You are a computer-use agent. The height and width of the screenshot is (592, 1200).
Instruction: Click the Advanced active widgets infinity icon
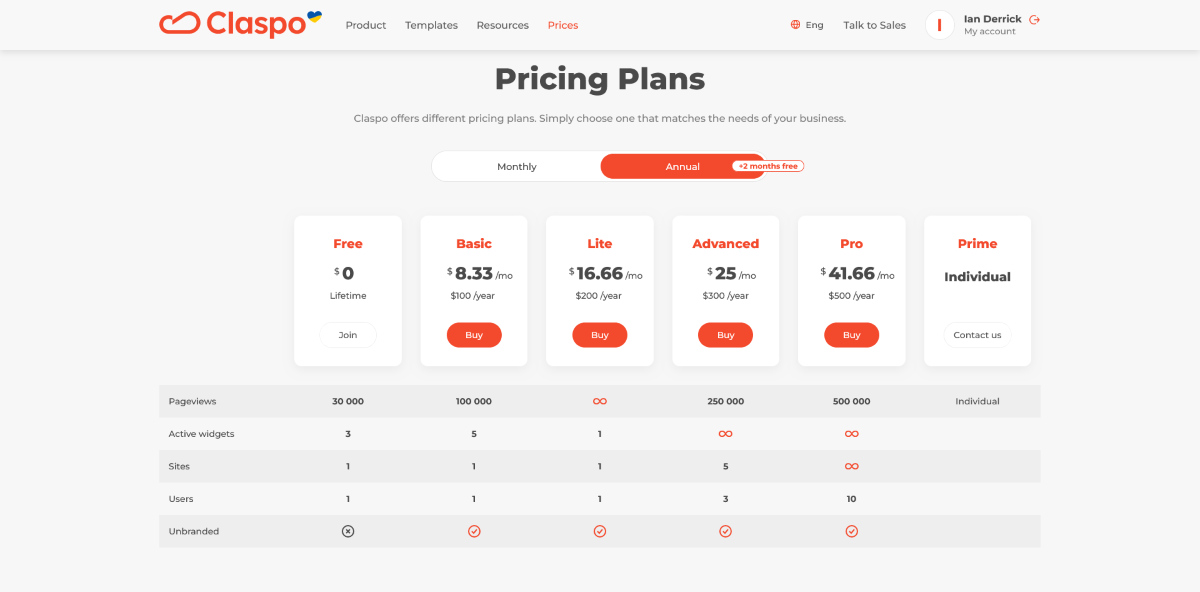(726, 434)
